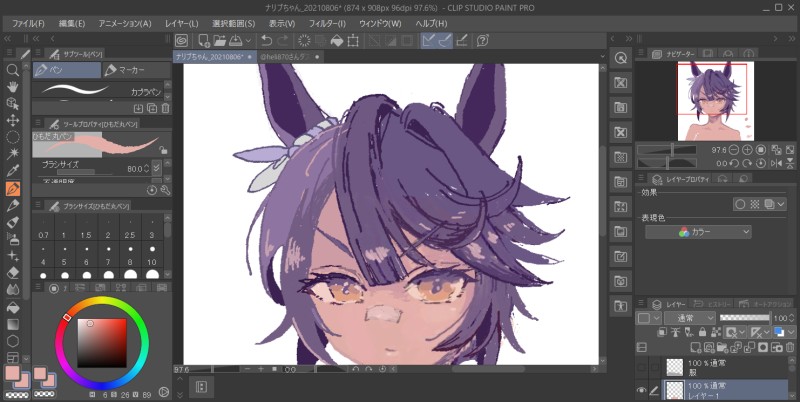Viewport: 800px width, 402px height.
Task: Open canvas tab list dropdown arrow
Action: pyautogui.click(x=603, y=57)
